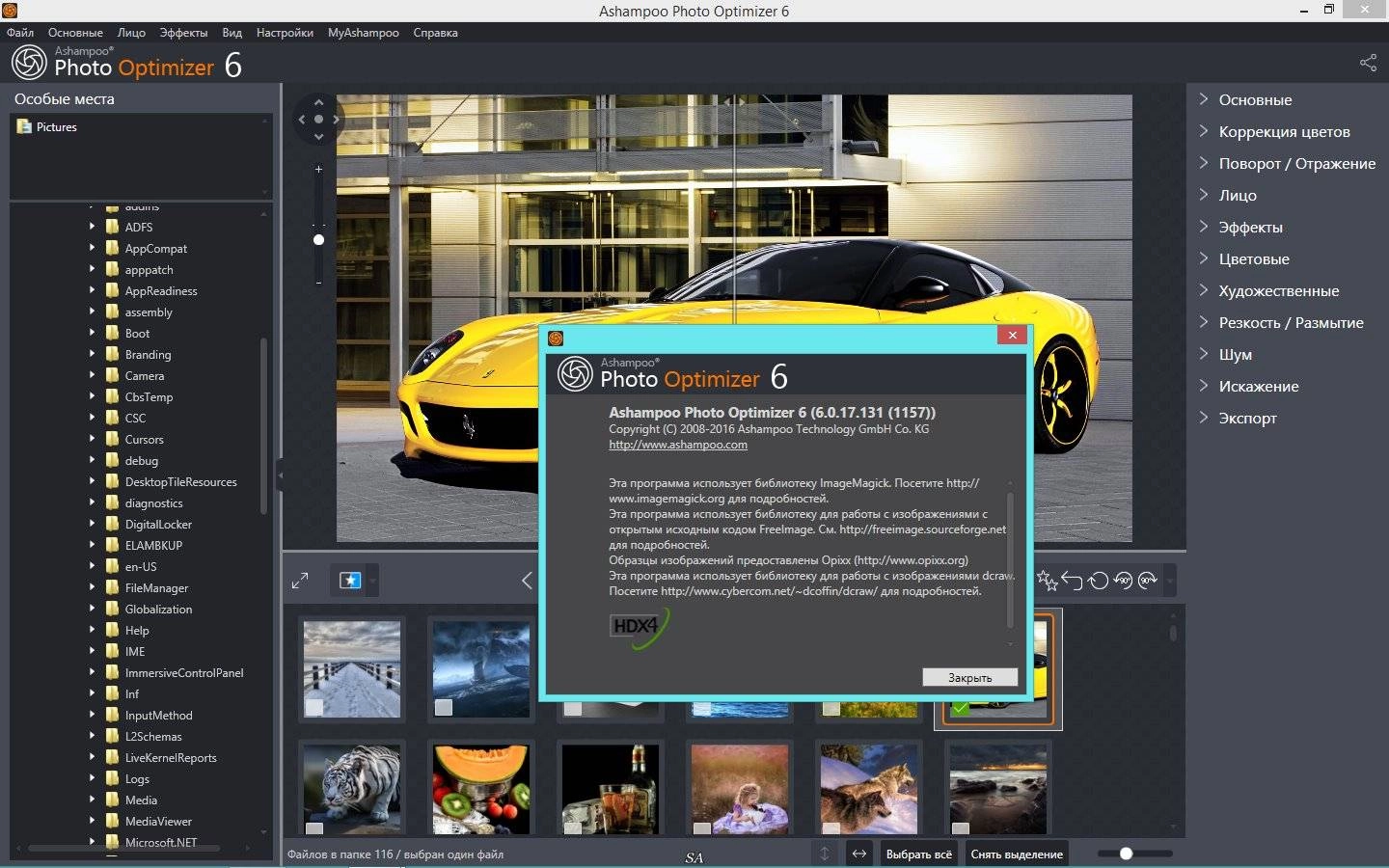The image size is (1389, 868).
Task: Select the melon fruit thumbnail
Action: (x=481, y=789)
